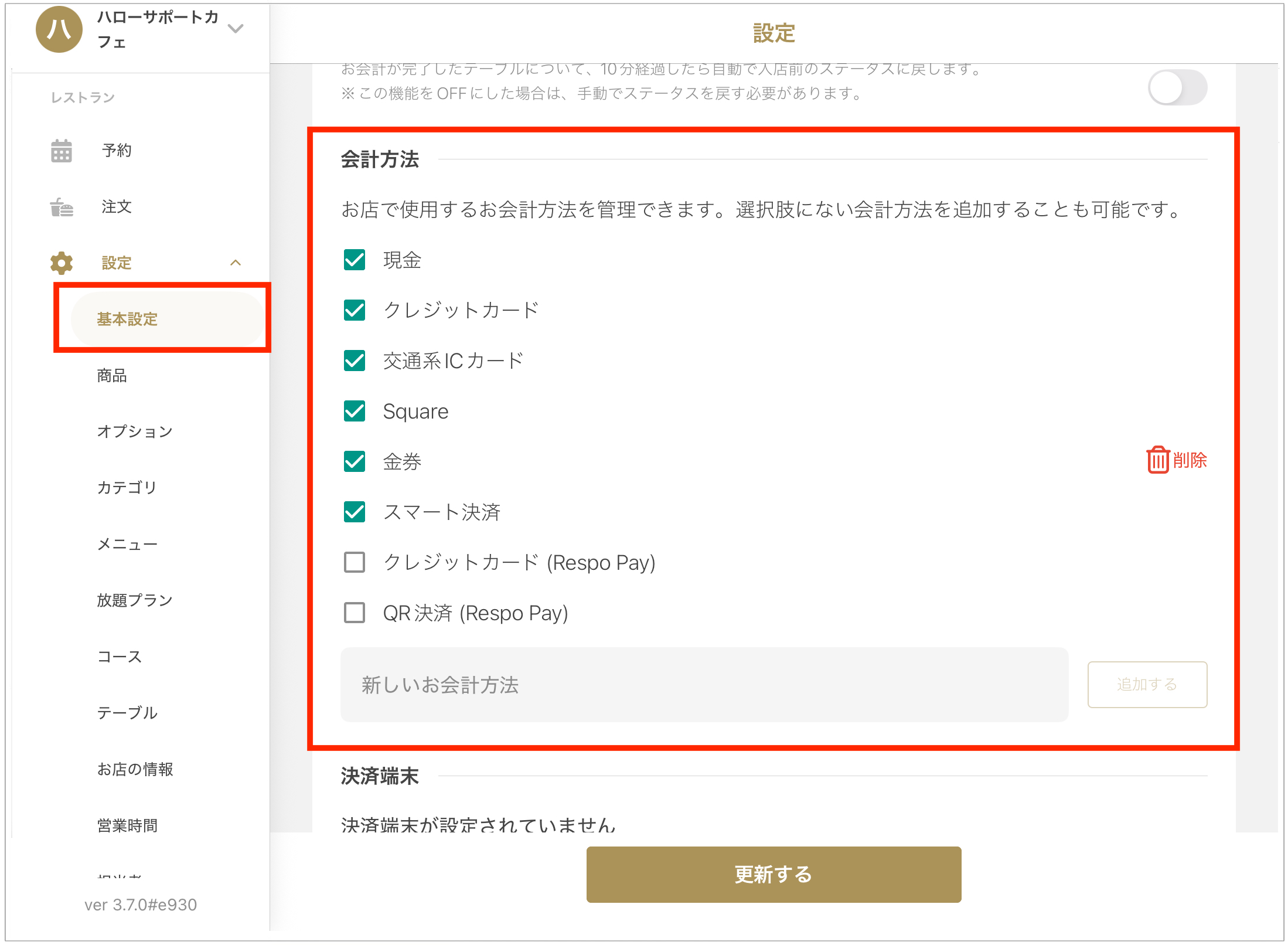Click the 設定 gear icon
The height and width of the screenshot is (945, 1288).
tap(62, 263)
